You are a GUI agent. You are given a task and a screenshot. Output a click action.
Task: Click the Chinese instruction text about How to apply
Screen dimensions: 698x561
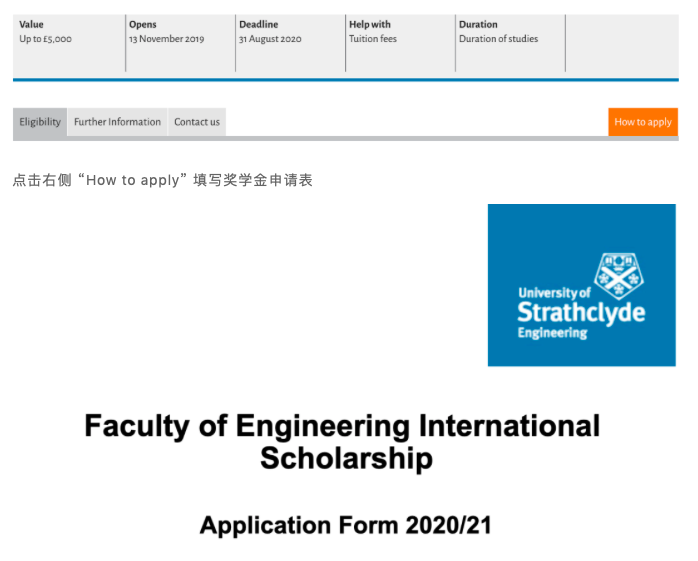pos(163,181)
